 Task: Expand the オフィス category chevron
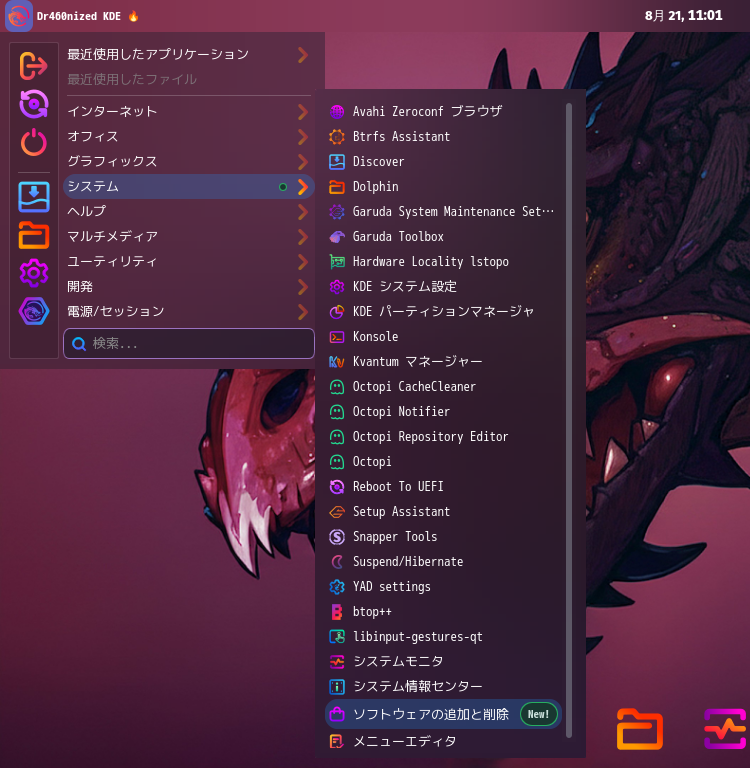click(x=303, y=137)
